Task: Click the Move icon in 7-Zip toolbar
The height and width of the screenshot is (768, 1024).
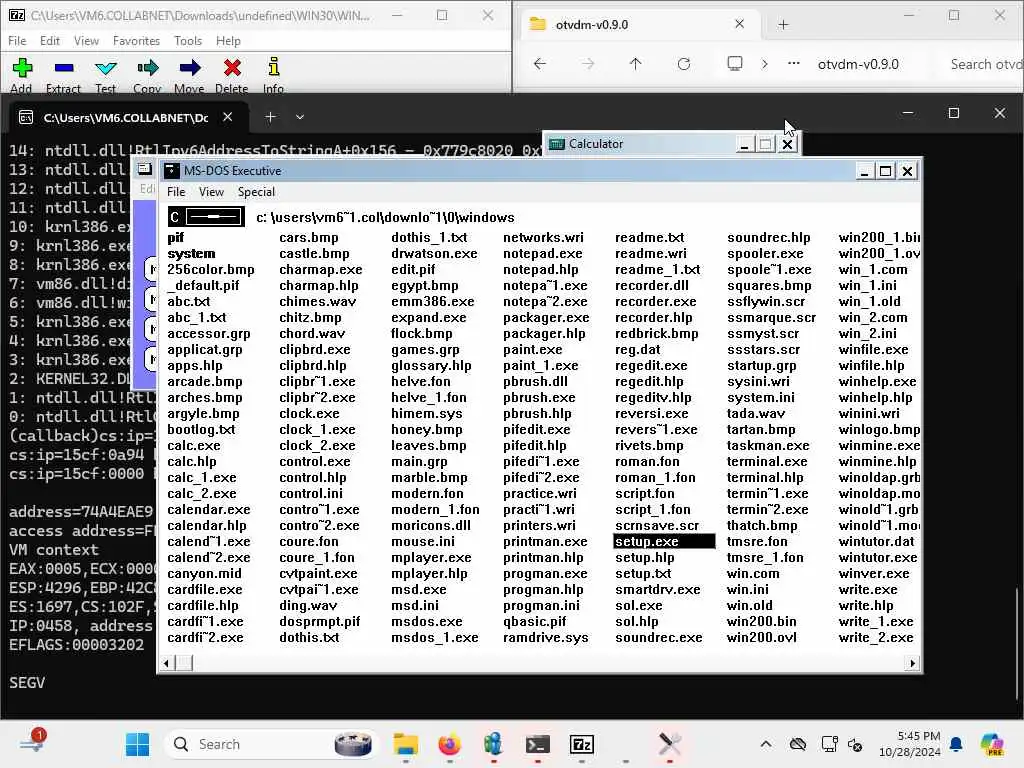Action: click(x=189, y=67)
